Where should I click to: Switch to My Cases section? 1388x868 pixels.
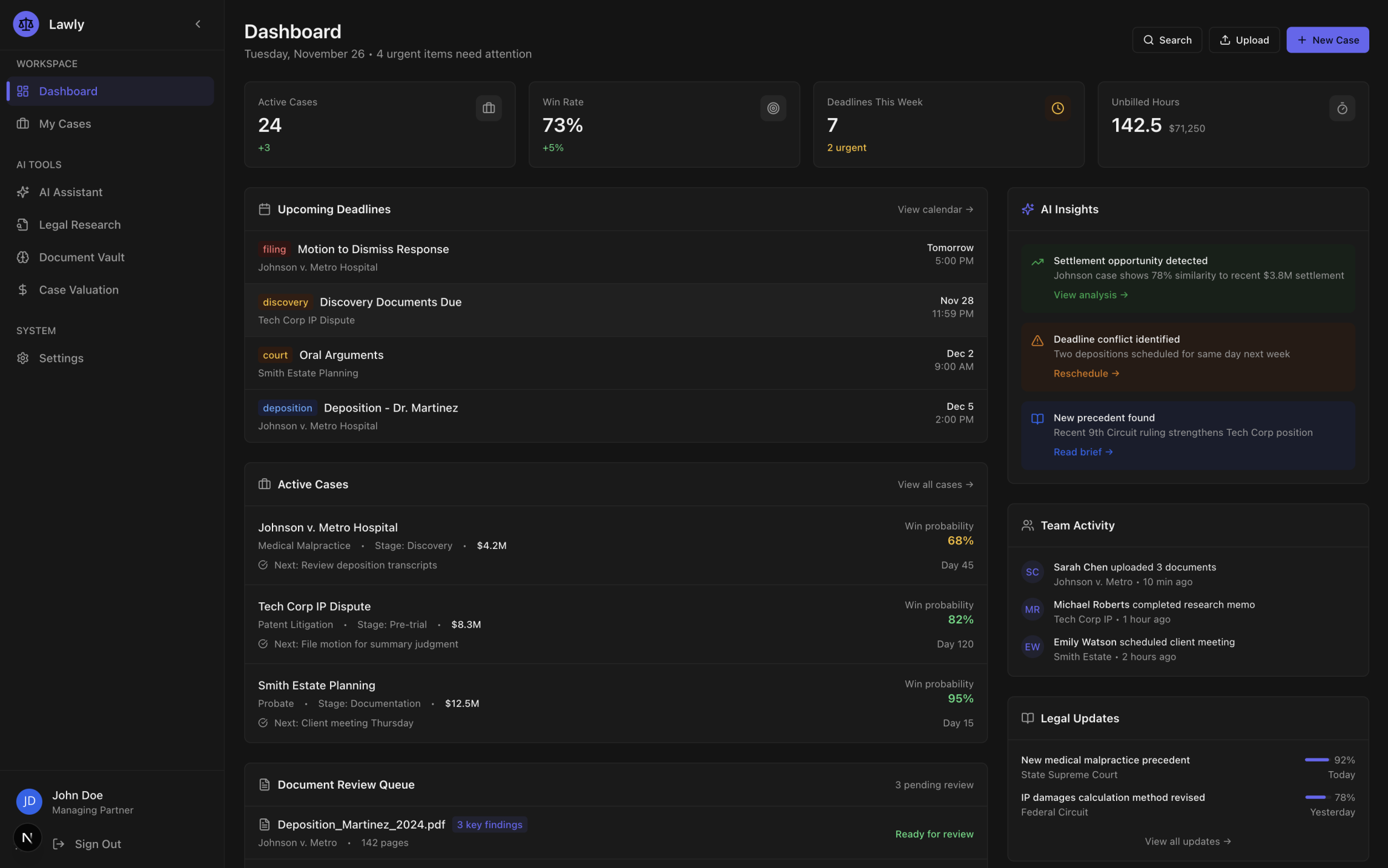(x=64, y=123)
